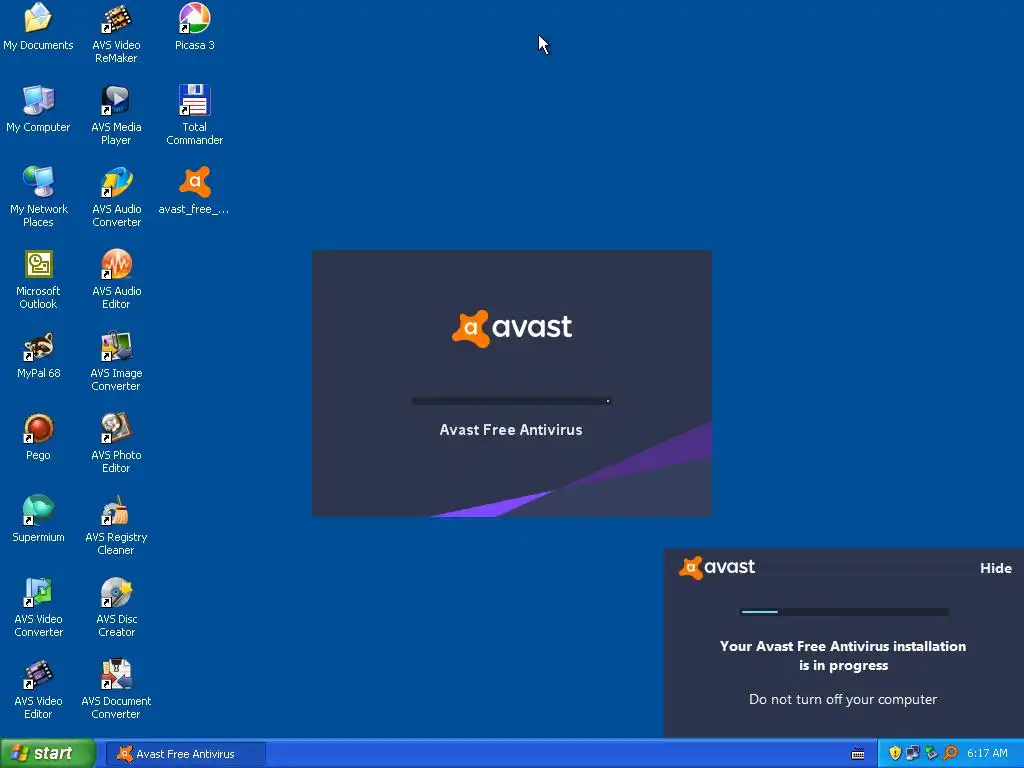Select the AVS Registry Cleaner shortcut

click(116, 526)
